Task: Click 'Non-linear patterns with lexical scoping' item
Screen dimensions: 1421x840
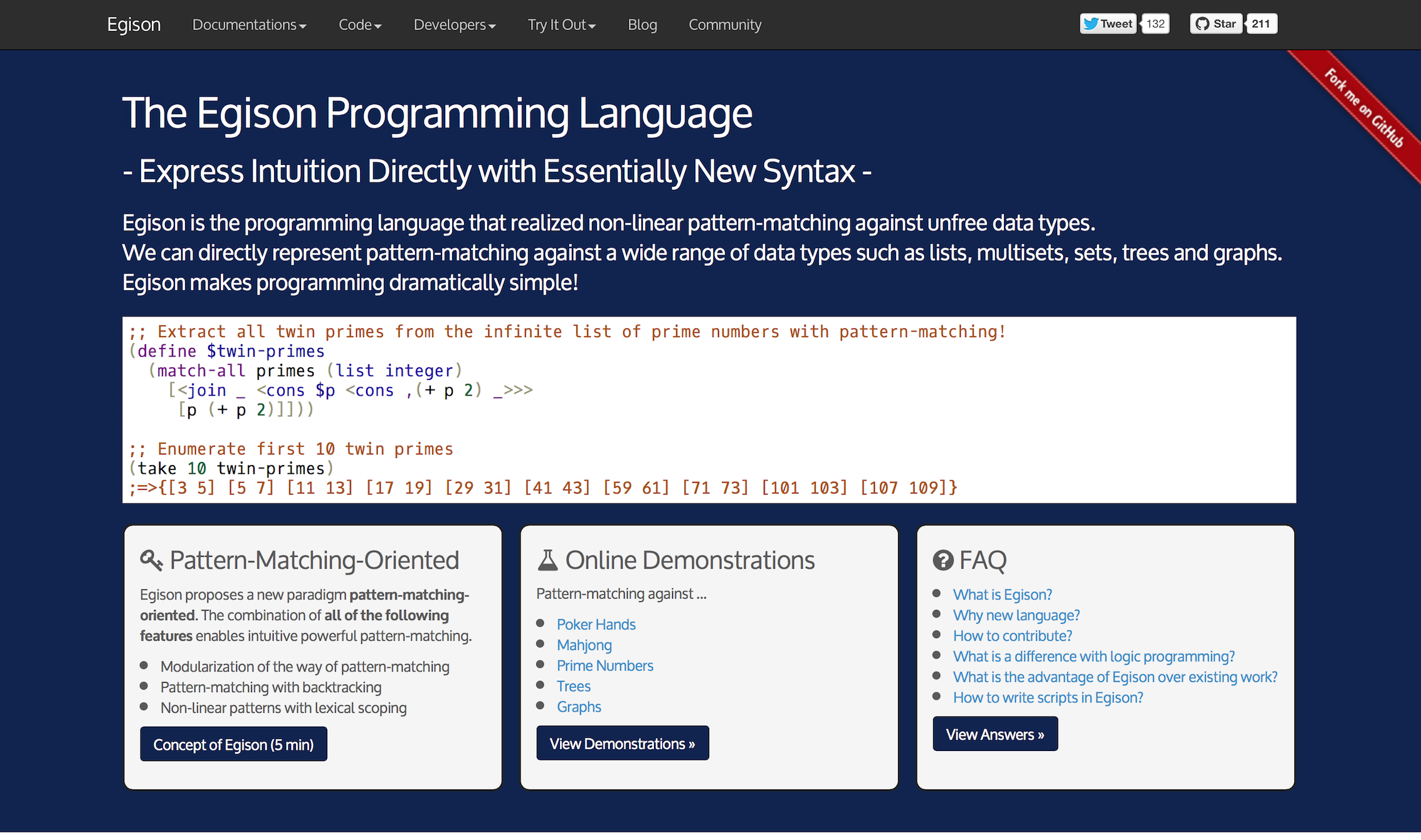Action: click(283, 708)
